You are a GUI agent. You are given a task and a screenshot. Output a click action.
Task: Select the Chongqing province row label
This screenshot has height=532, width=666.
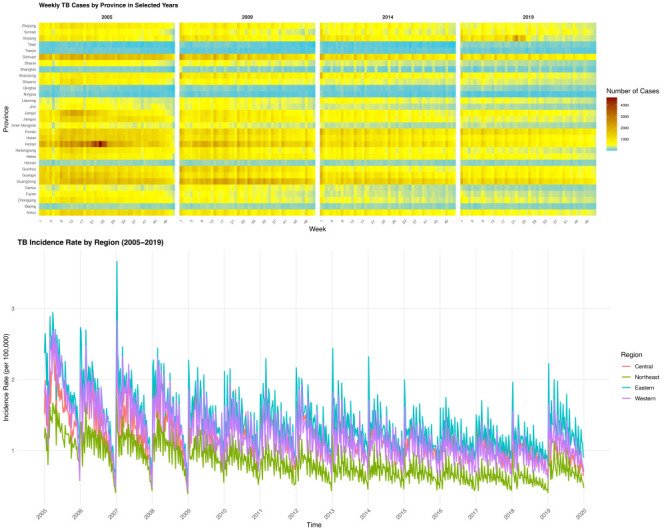[x=27, y=200]
